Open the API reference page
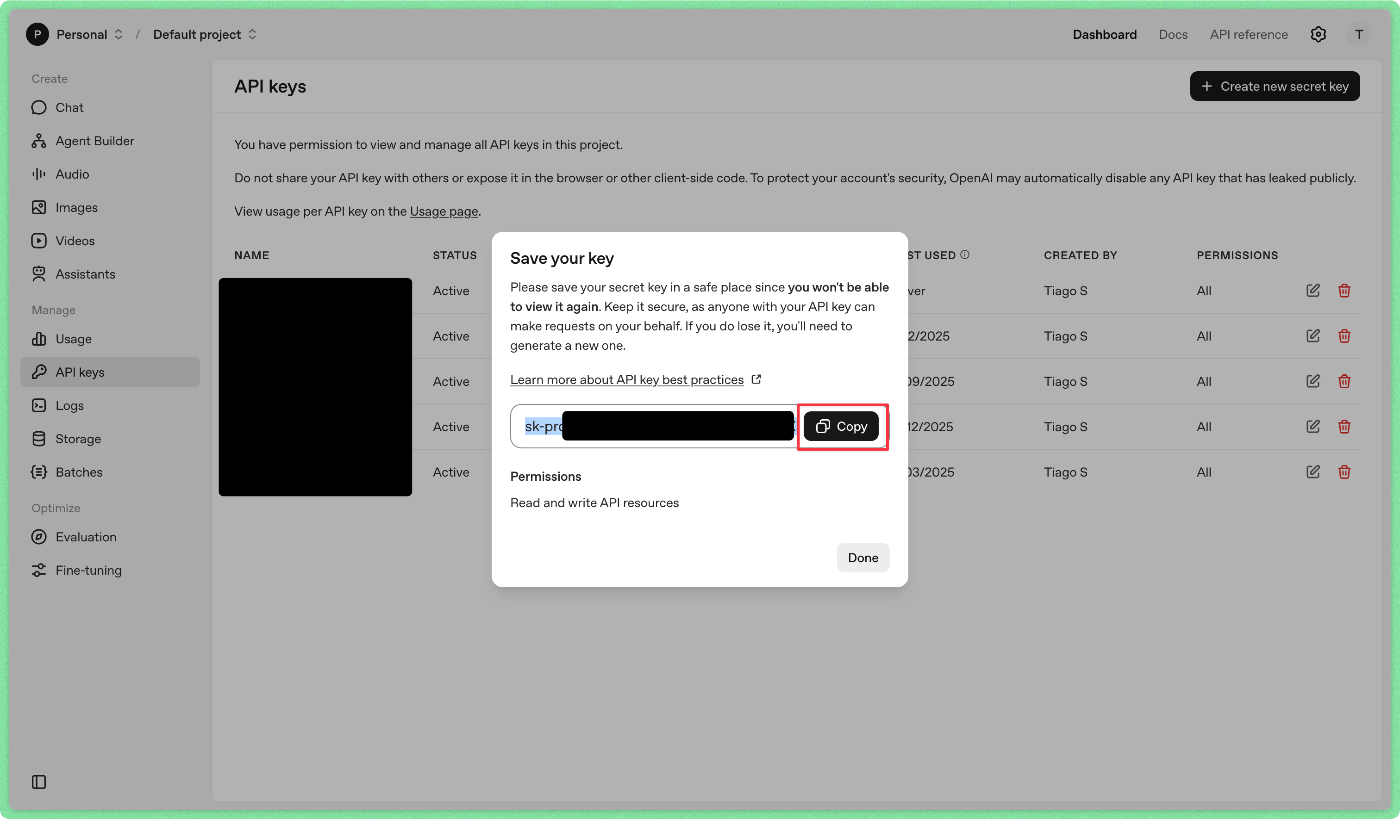This screenshot has width=1400, height=819. pos(1248,34)
